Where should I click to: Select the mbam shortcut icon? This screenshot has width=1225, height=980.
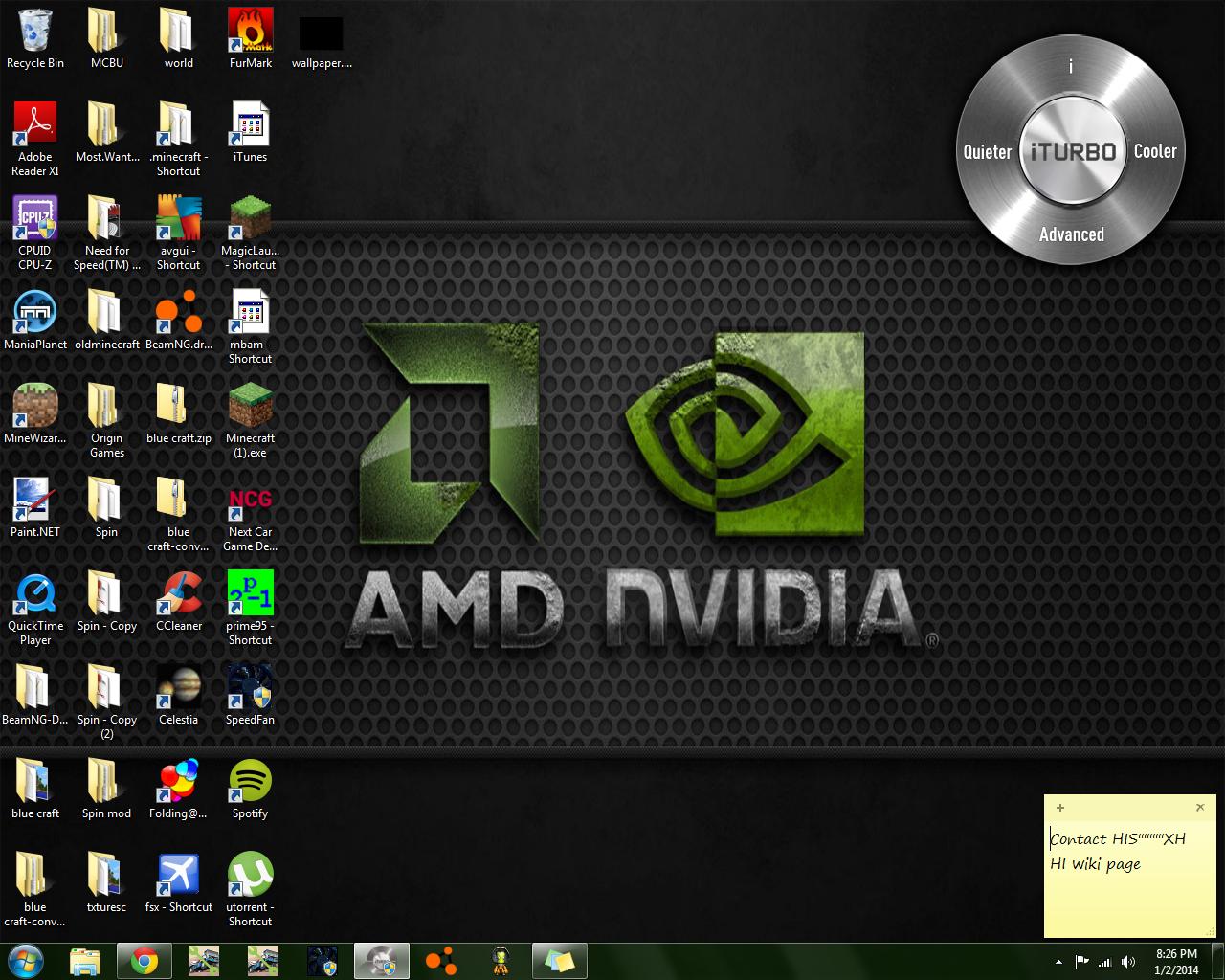pyautogui.click(x=251, y=327)
